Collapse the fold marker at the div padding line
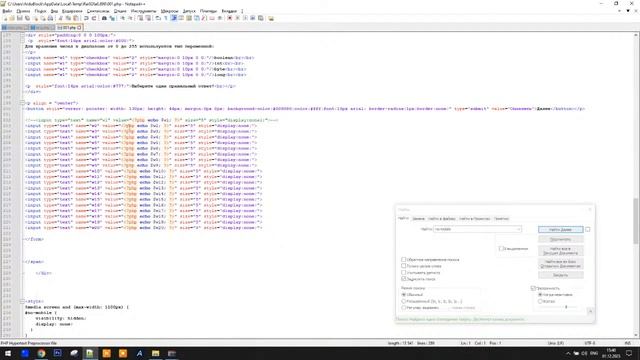 (22, 35)
